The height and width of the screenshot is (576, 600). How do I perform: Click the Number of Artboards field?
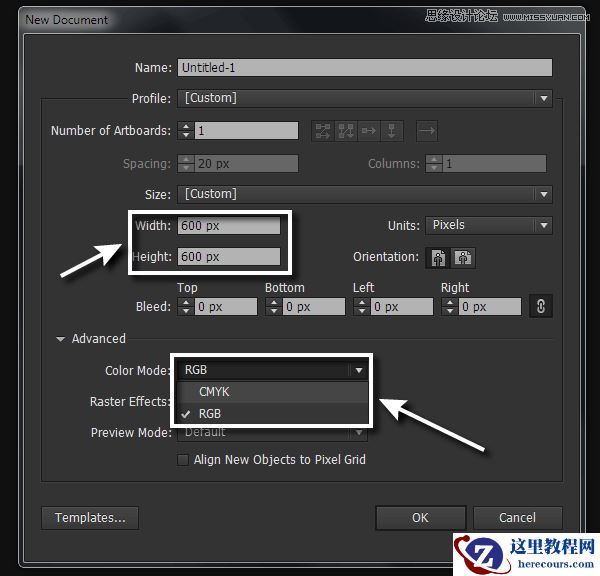click(246, 131)
